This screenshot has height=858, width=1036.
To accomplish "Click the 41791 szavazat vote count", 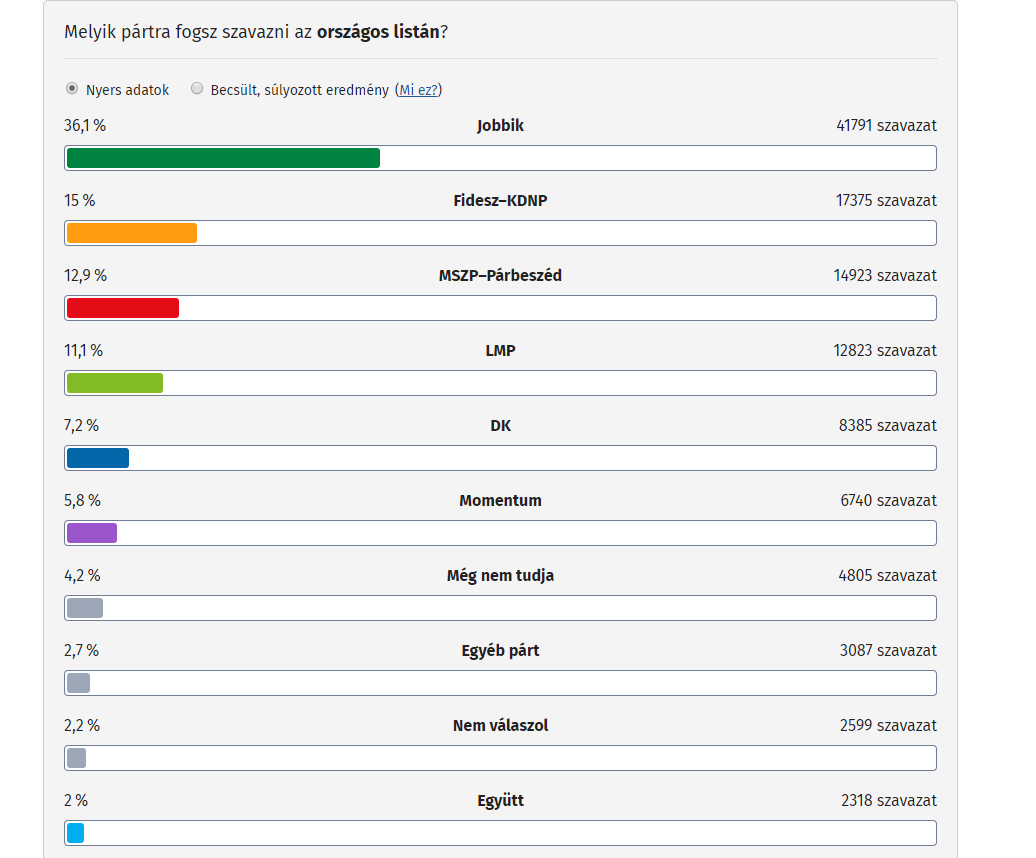I will (887, 125).
